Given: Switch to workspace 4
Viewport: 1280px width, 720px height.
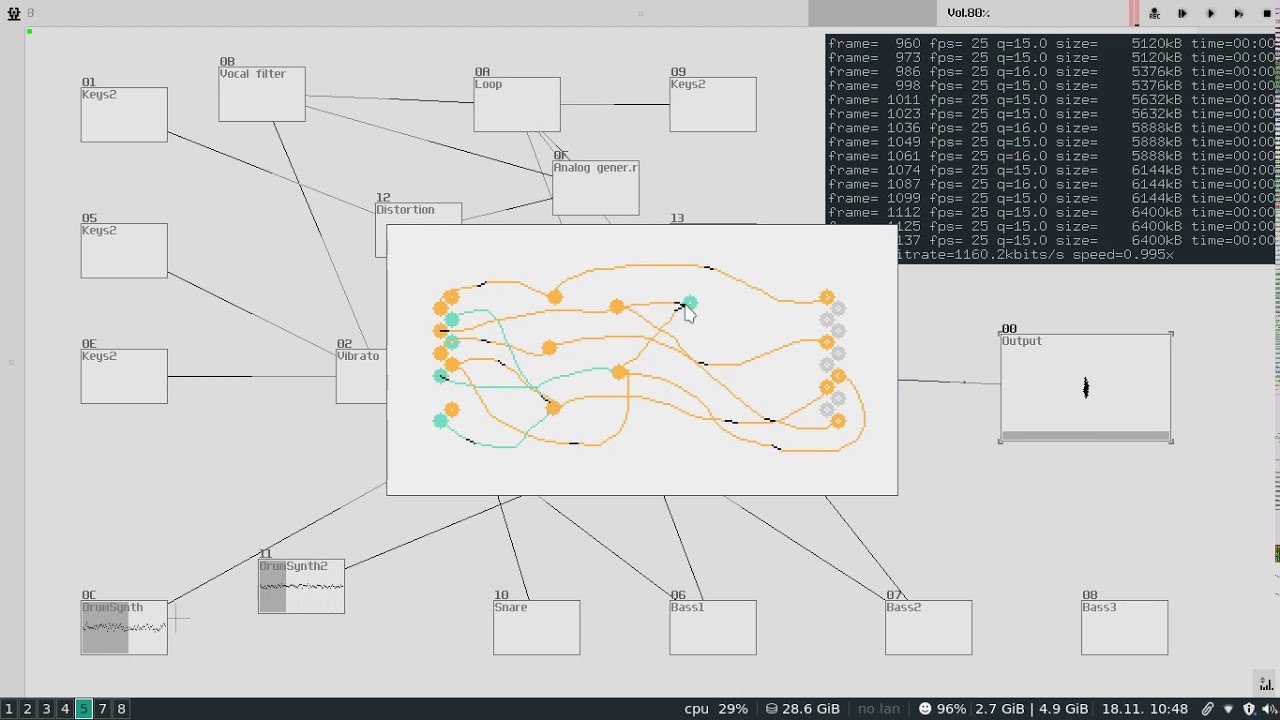Looking at the screenshot, I should pyautogui.click(x=65, y=709).
